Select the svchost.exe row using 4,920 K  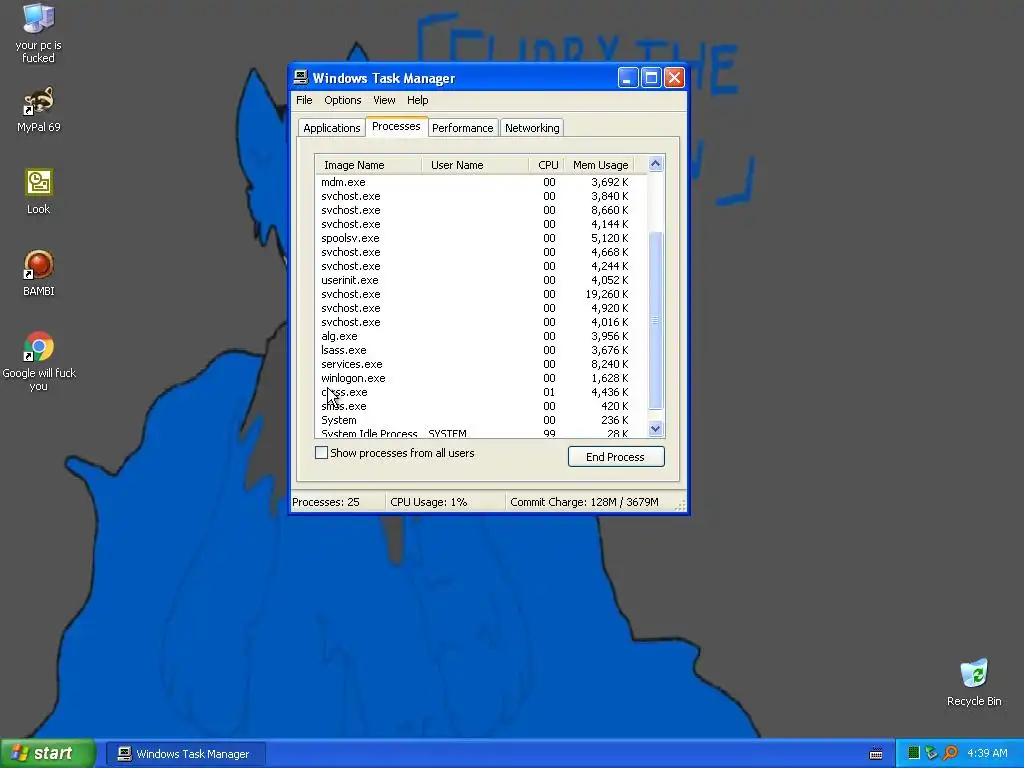tap(481, 308)
